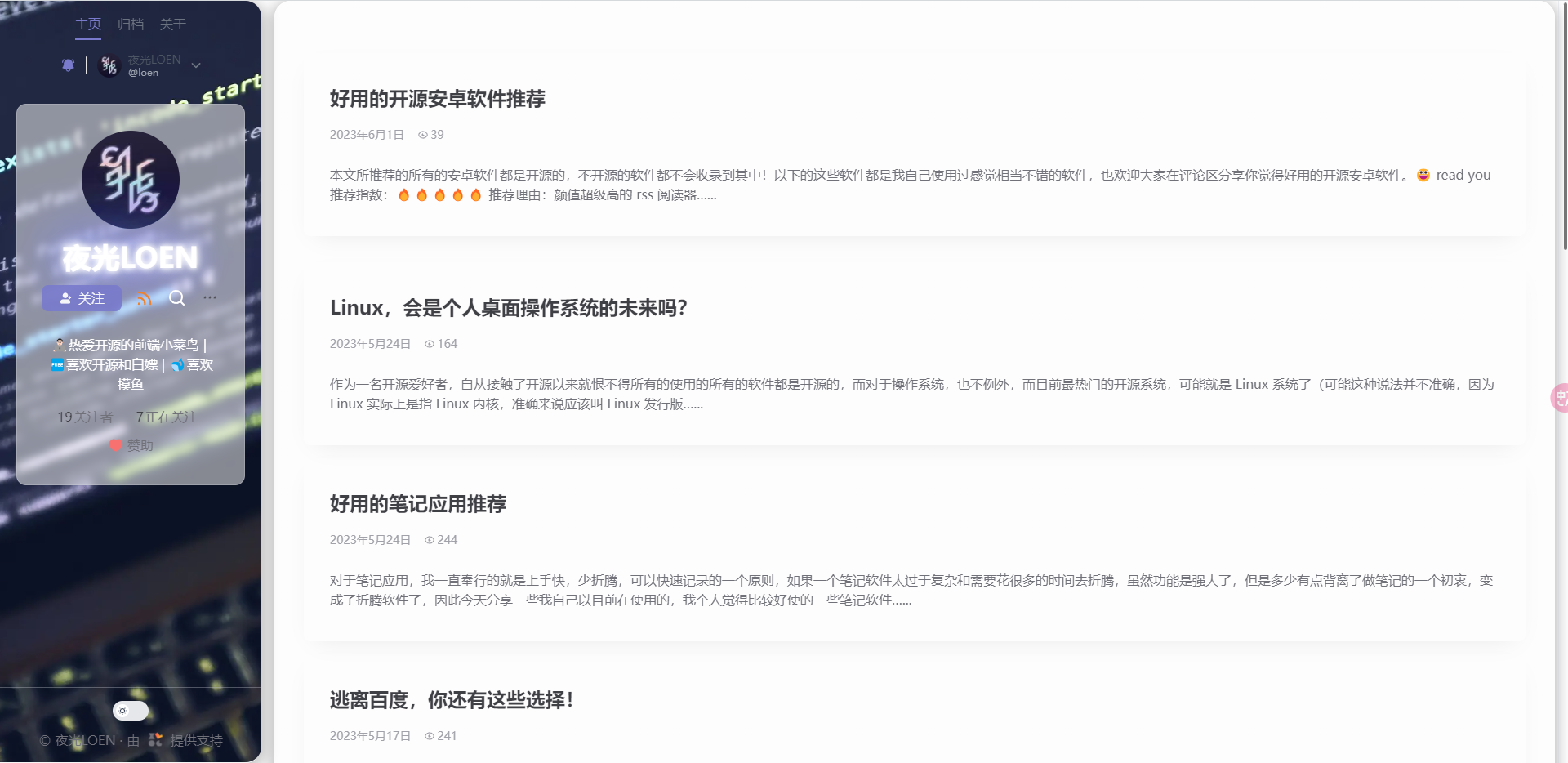The image size is (1568, 763).
Task: Click the notification bell icon
Action: (69, 65)
